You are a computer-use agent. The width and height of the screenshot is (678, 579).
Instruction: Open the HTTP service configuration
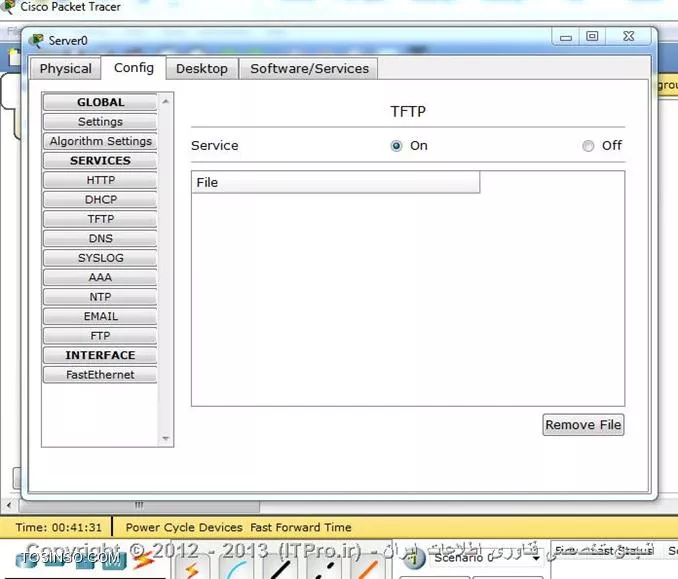click(x=100, y=180)
